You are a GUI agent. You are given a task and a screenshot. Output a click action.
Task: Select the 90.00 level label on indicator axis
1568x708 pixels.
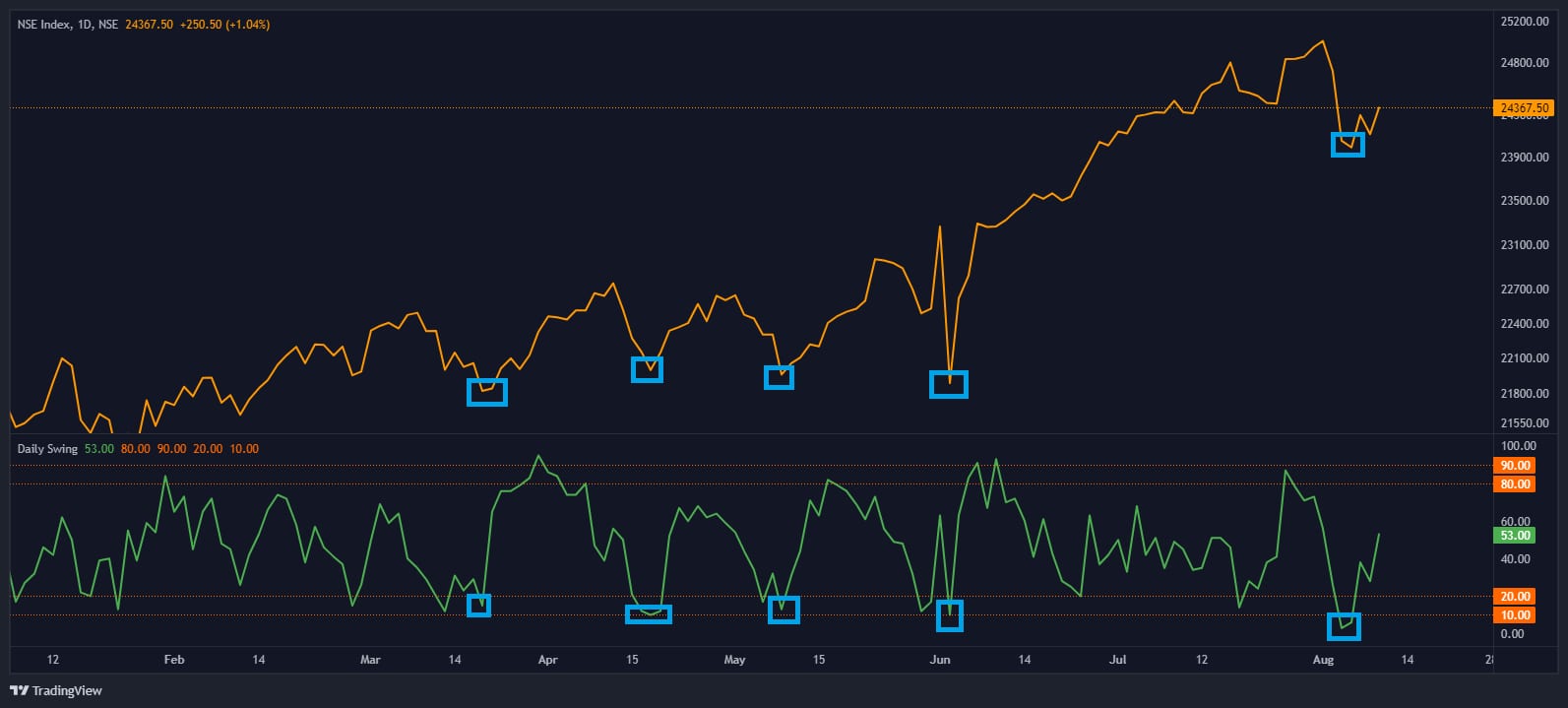click(1515, 466)
